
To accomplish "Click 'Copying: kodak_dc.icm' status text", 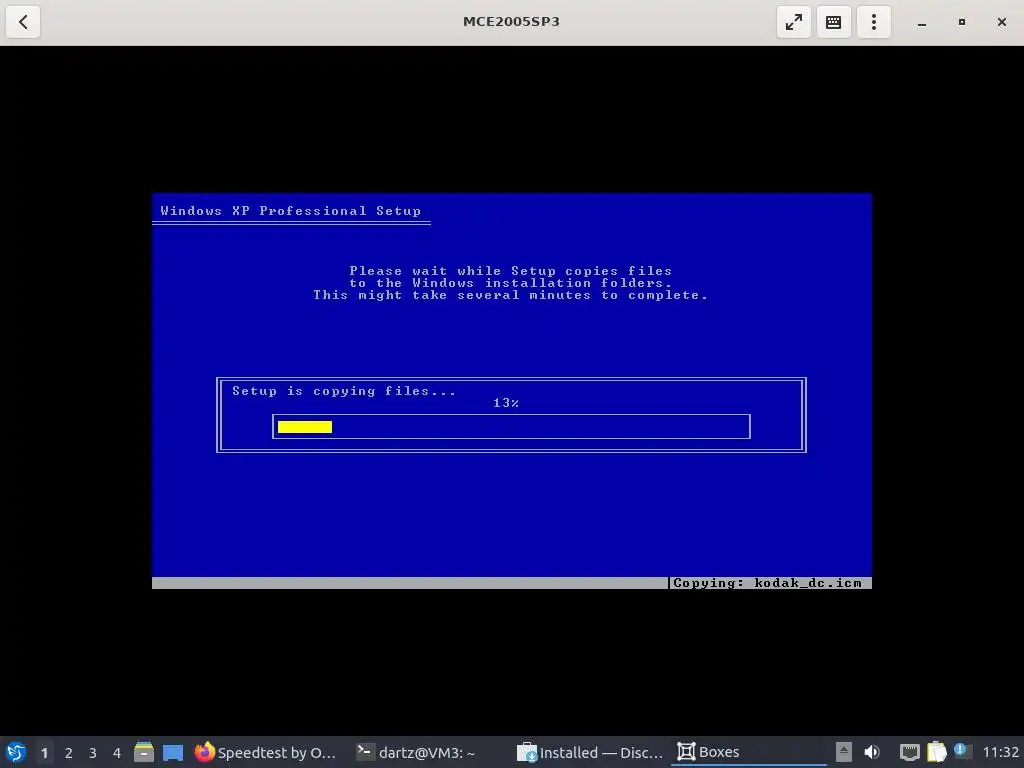I will coord(767,583).
